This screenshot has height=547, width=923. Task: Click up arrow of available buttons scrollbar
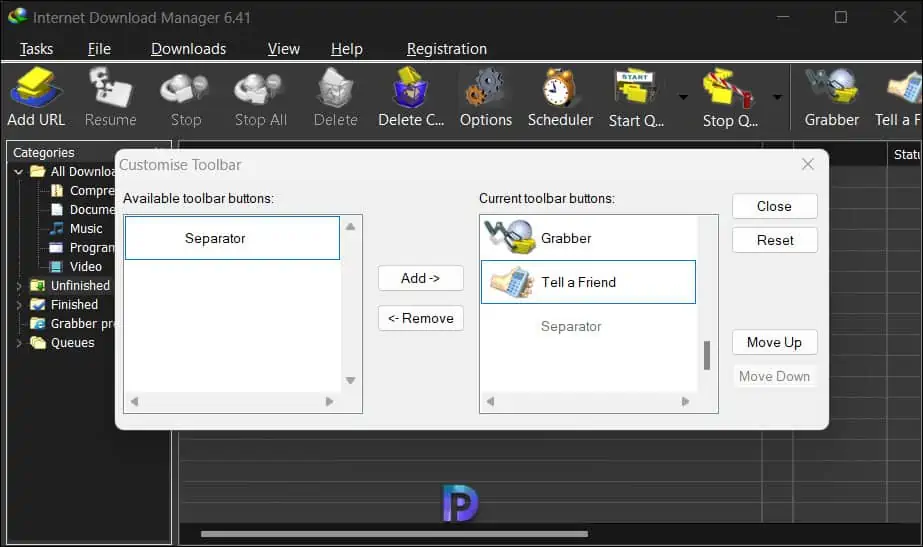pyautogui.click(x=351, y=227)
